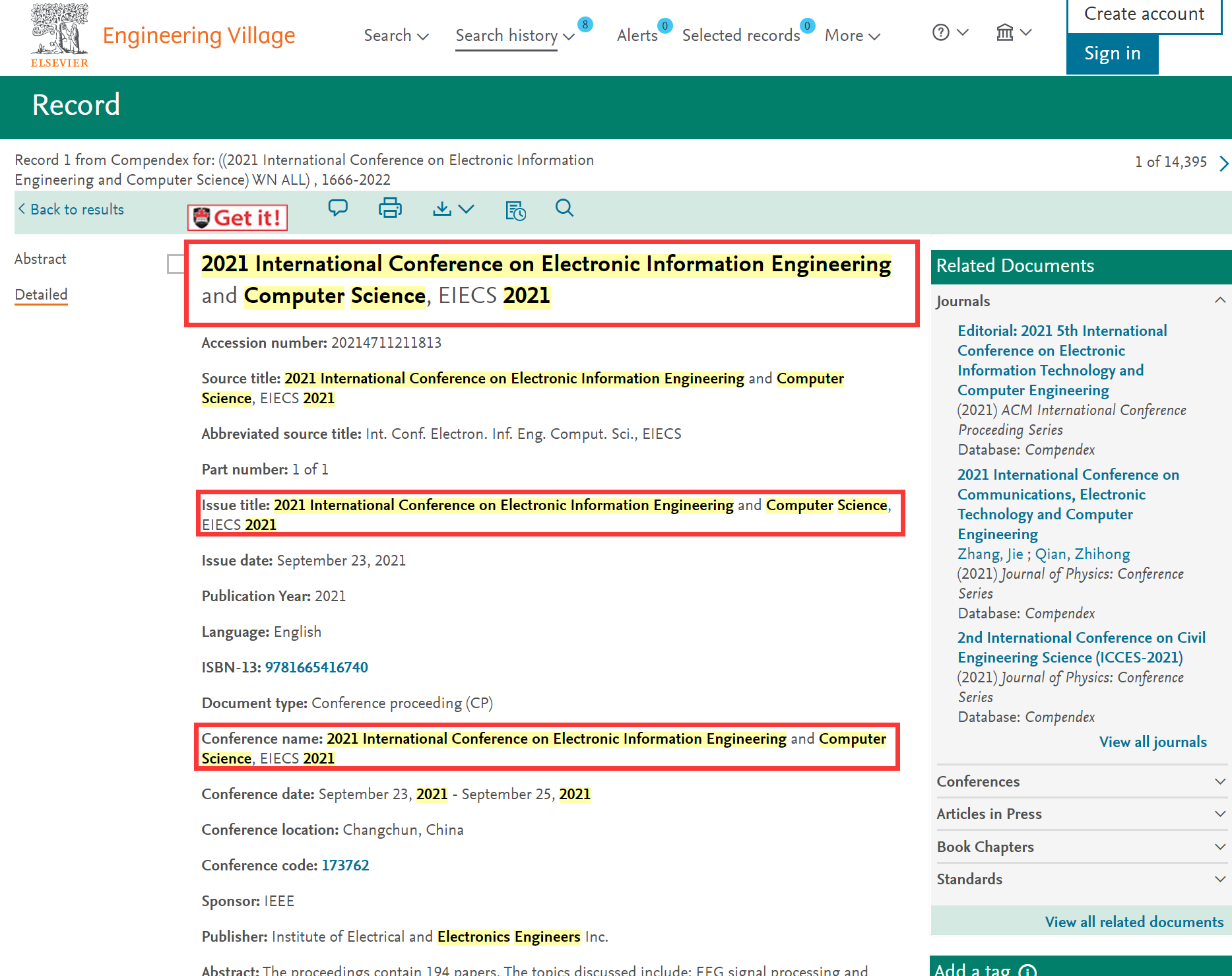This screenshot has width=1232, height=976.
Task: Click View all journals
Action: [1153, 742]
